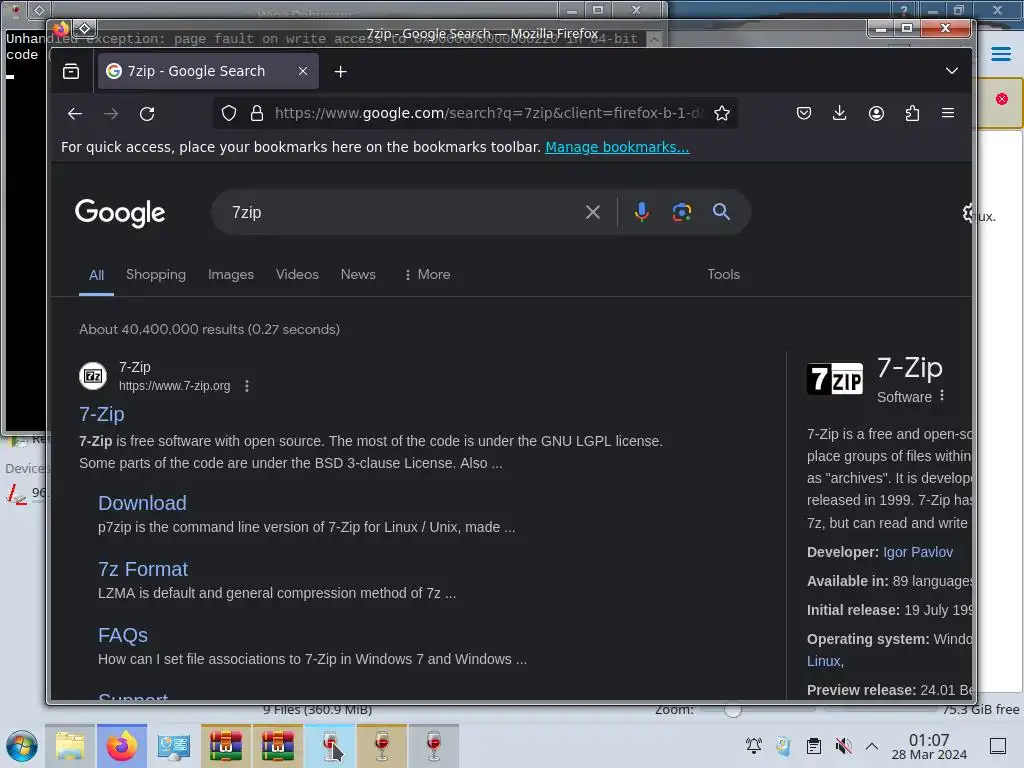Select the All results tab
The image size is (1024, 768).
[97, 275]
